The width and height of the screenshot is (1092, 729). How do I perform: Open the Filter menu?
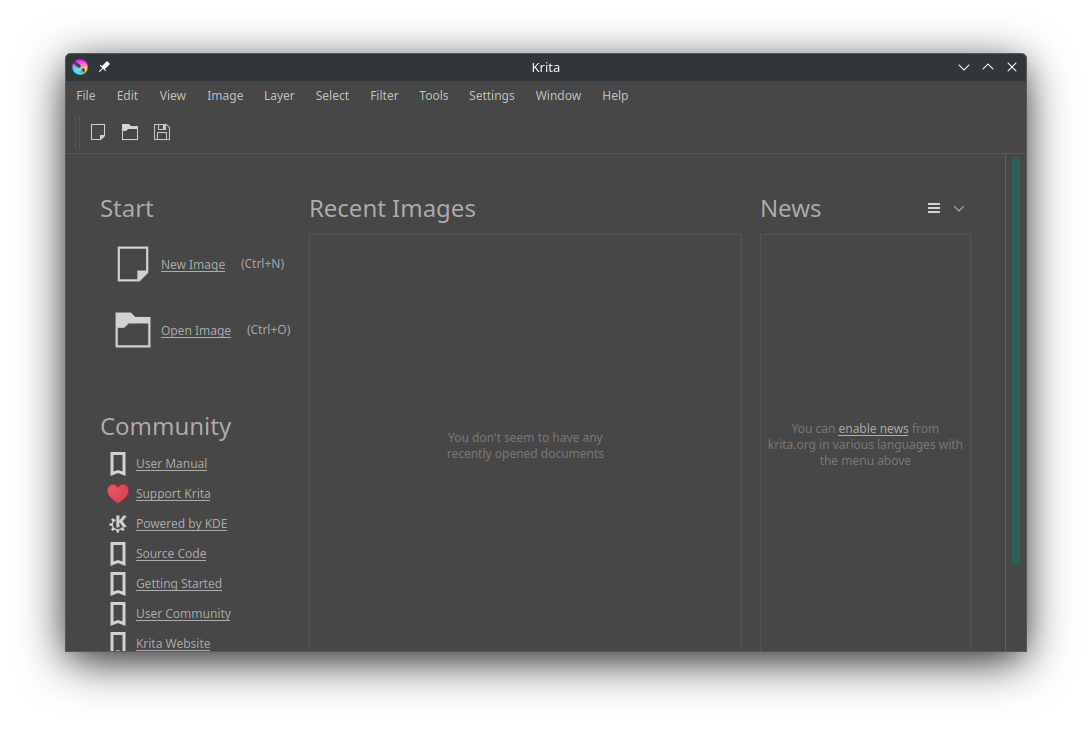[384, 96]
